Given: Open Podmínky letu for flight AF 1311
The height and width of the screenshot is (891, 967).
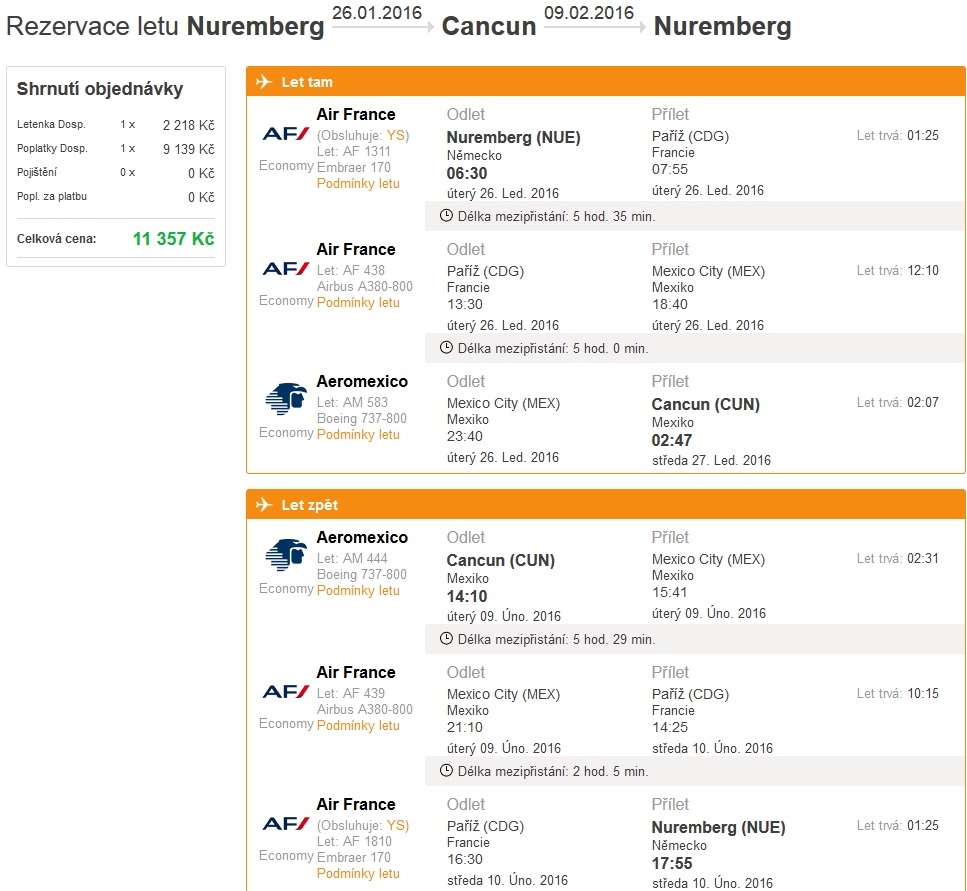Looking at the screenshot, I should click(358, 183).
